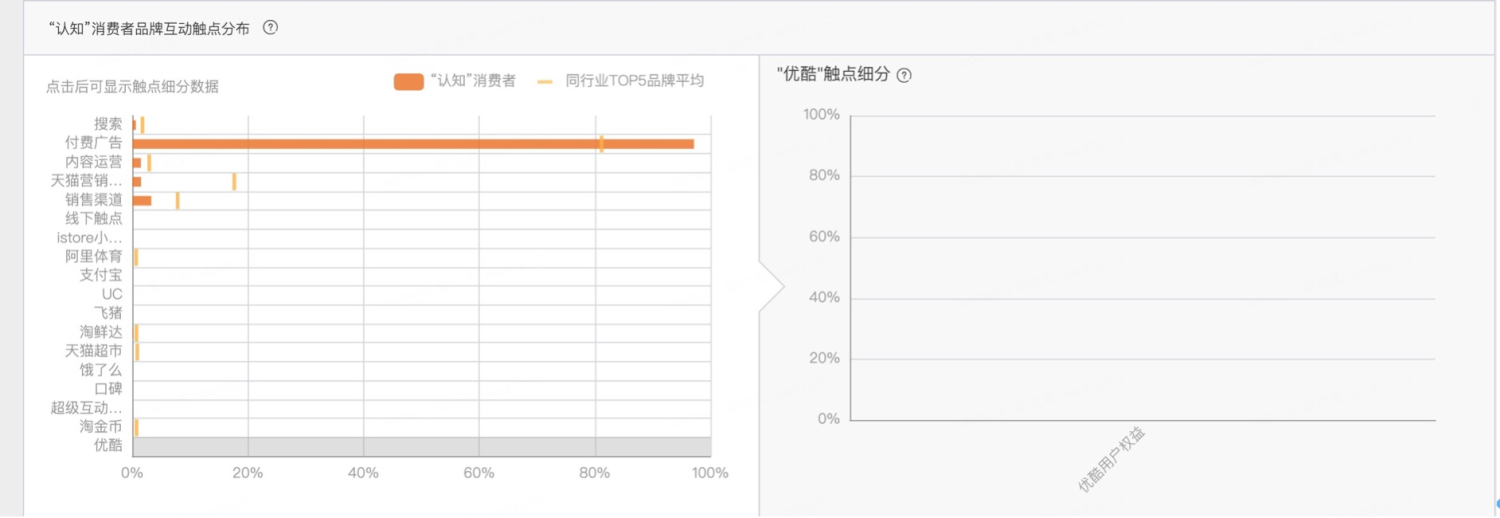
Task: Click the 天猫营销 touchpoint label
Action: [87, 181]
